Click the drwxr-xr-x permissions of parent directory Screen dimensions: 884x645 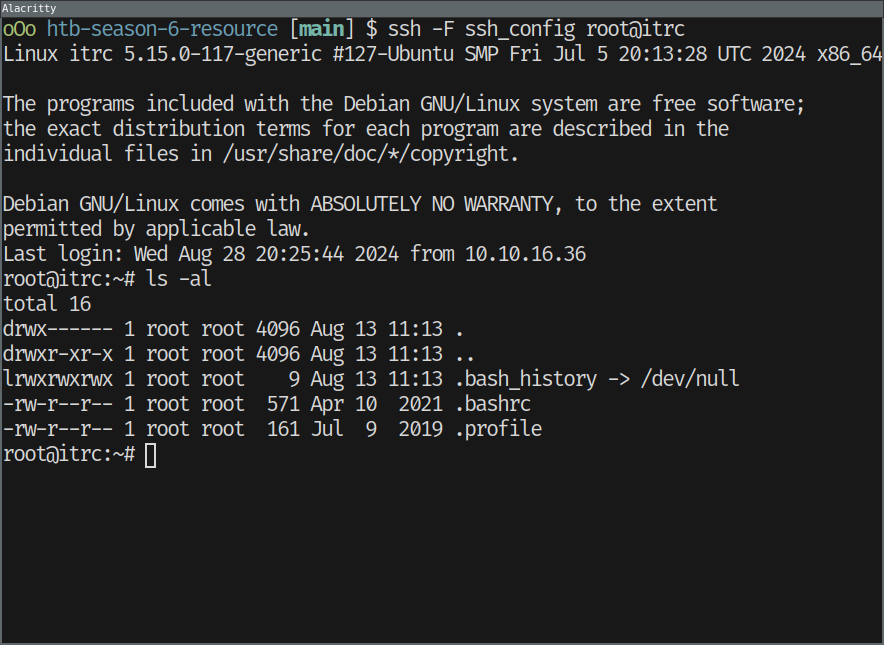tap(58, 354)
